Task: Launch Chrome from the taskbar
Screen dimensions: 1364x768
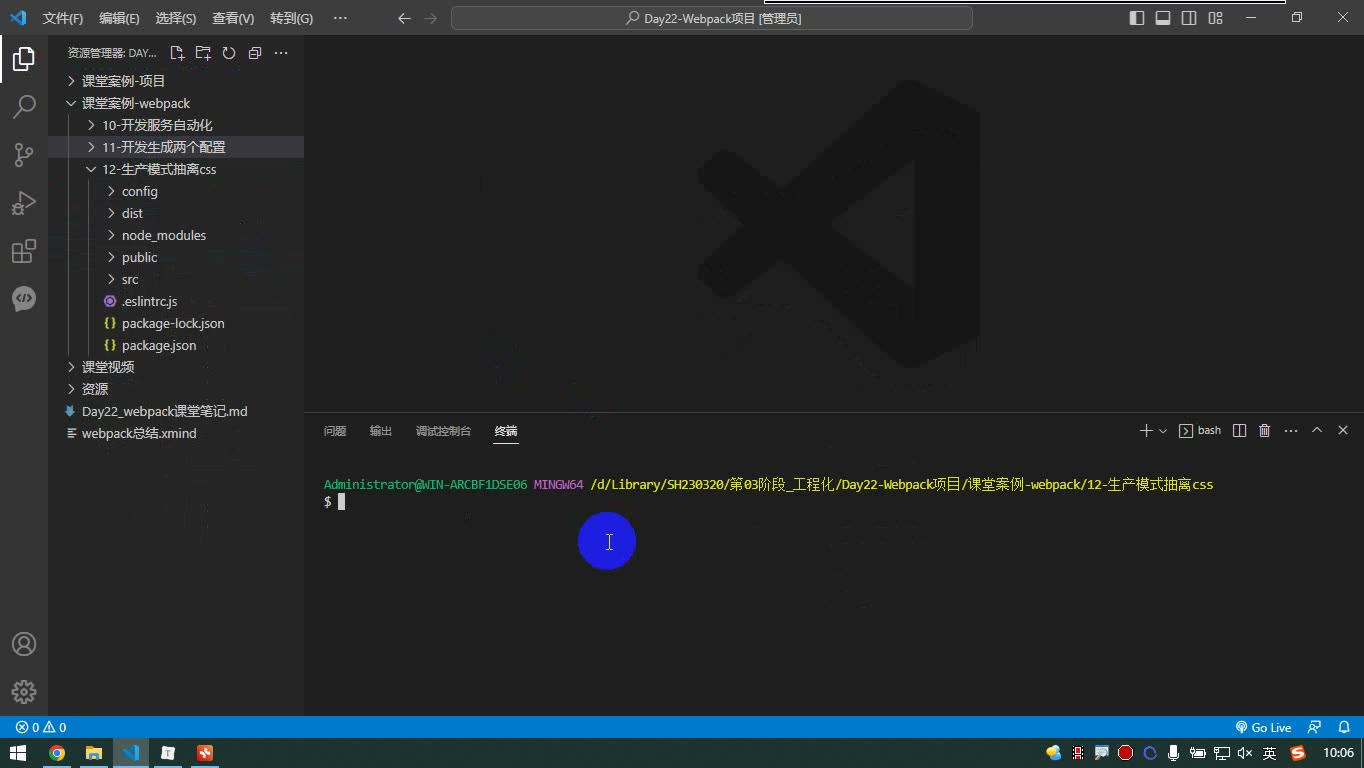Action: coord(57,753)
